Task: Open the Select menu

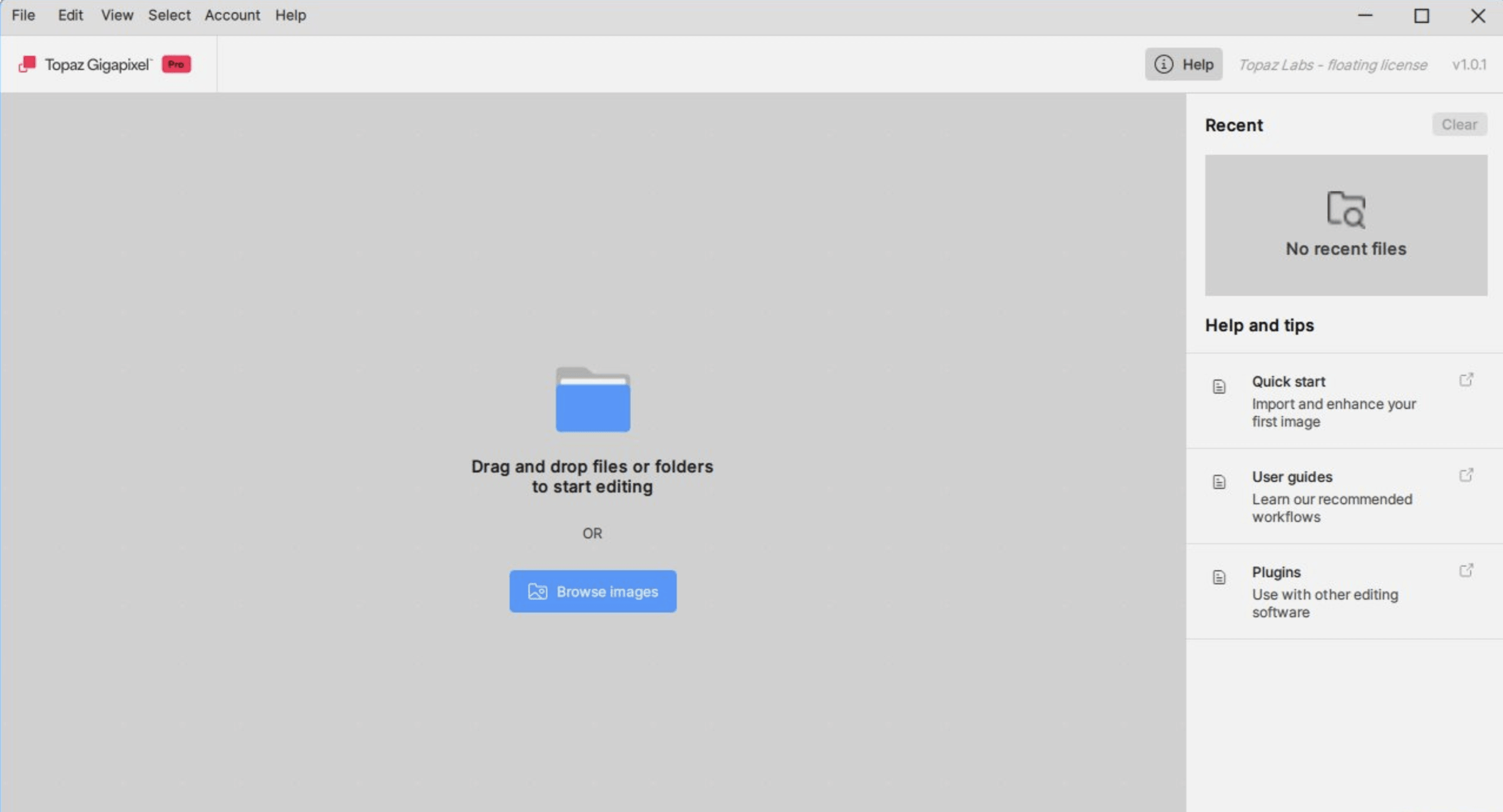Action: click(169, 15)
